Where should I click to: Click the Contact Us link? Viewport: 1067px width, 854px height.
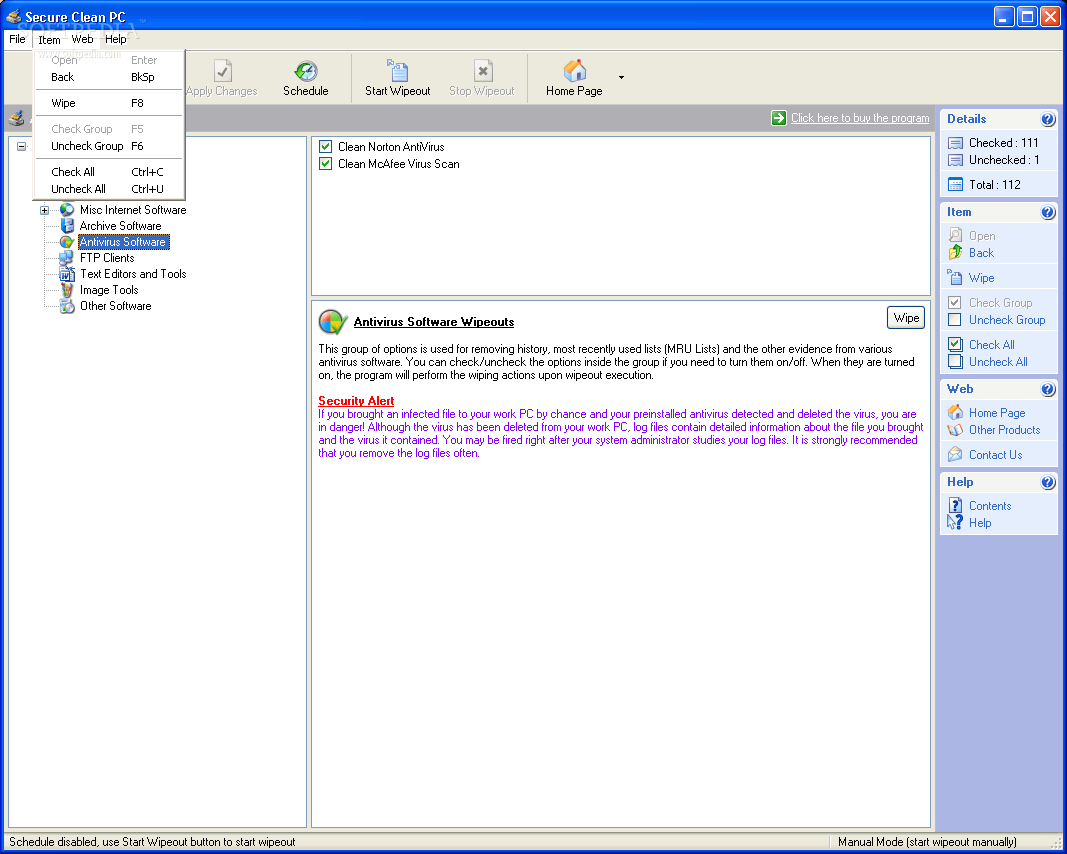click(x=996, y=455)
